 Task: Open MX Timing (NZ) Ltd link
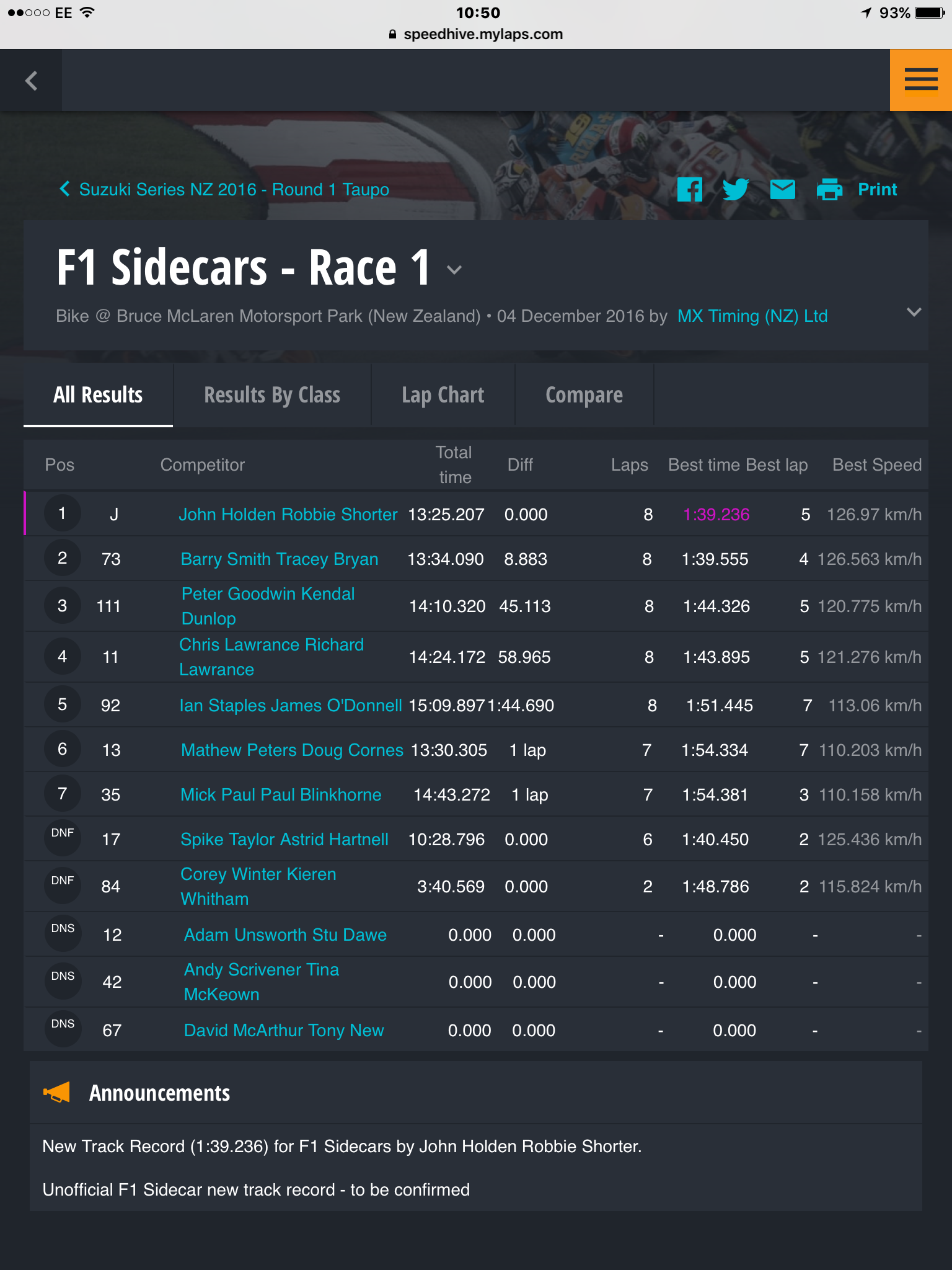click(752, 316)
